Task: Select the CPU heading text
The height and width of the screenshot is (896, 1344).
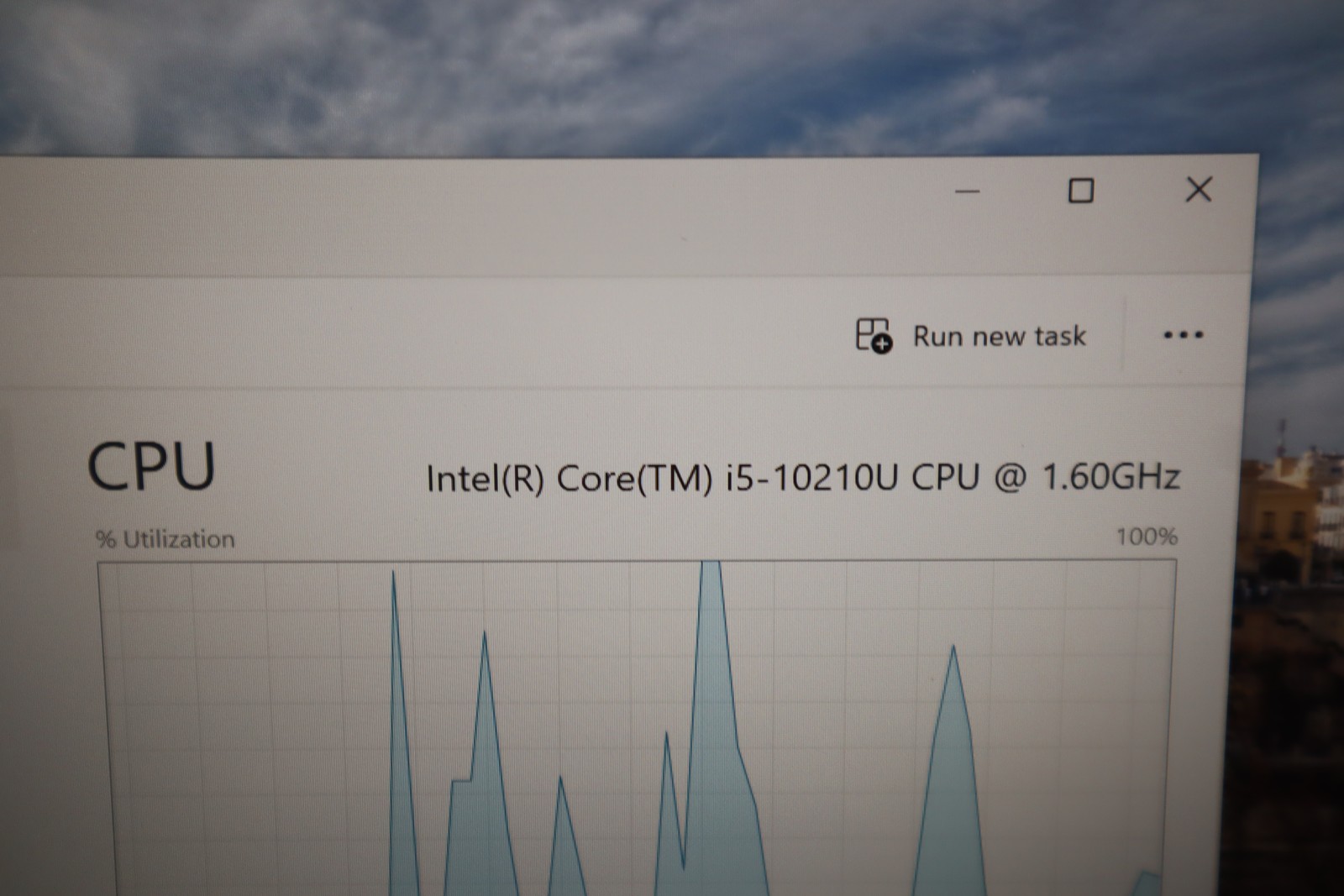Action: (151, 466)
